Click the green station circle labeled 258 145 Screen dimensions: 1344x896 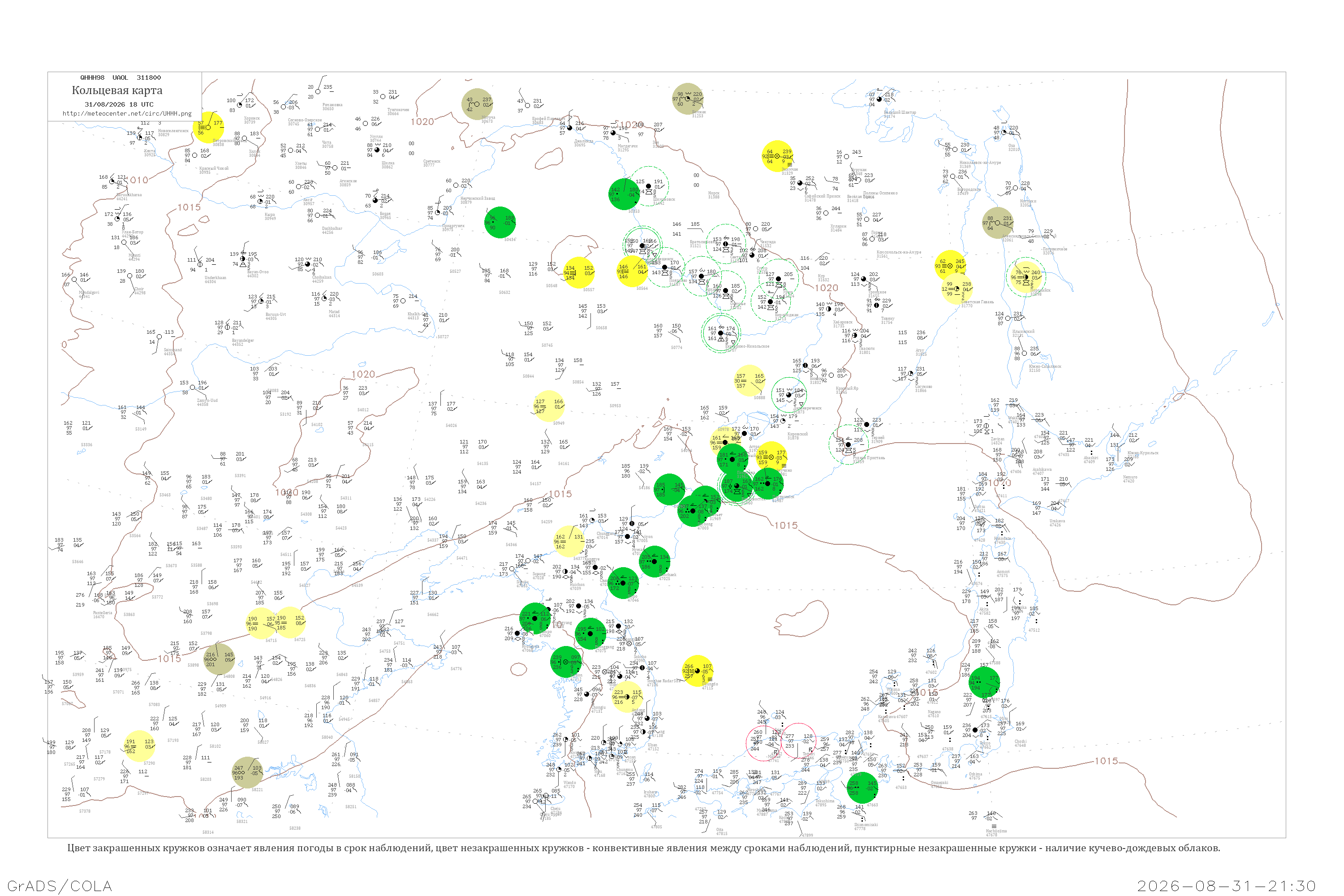862,788
